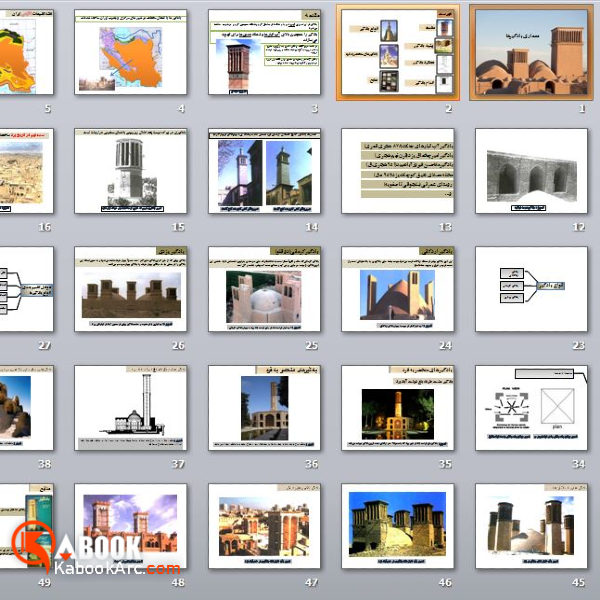Select slide 27 classification diagram thumbnail
Viewport: 600px width, 600px height.
click(26, 289)
